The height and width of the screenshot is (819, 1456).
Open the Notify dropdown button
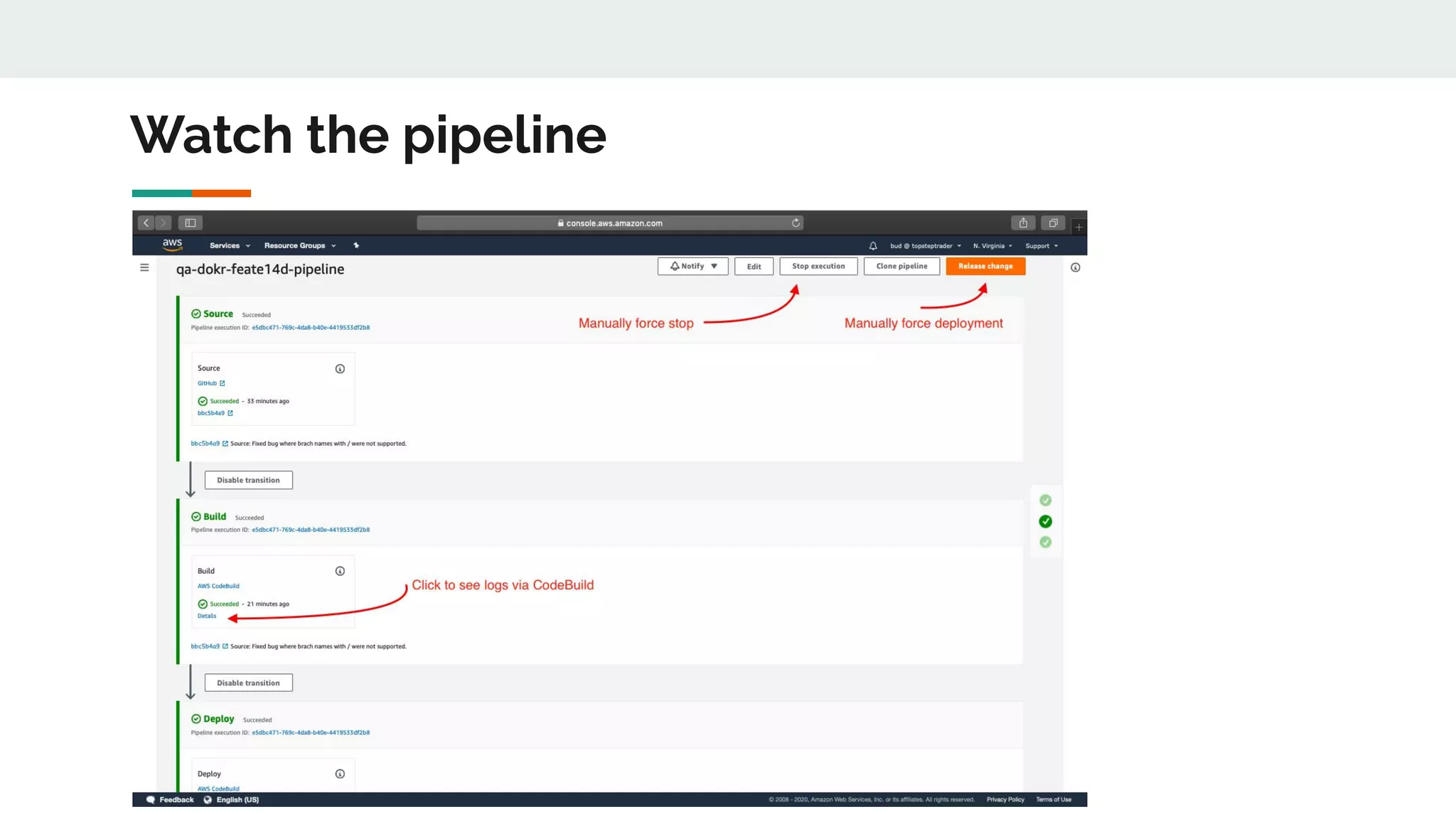point(693,266)
